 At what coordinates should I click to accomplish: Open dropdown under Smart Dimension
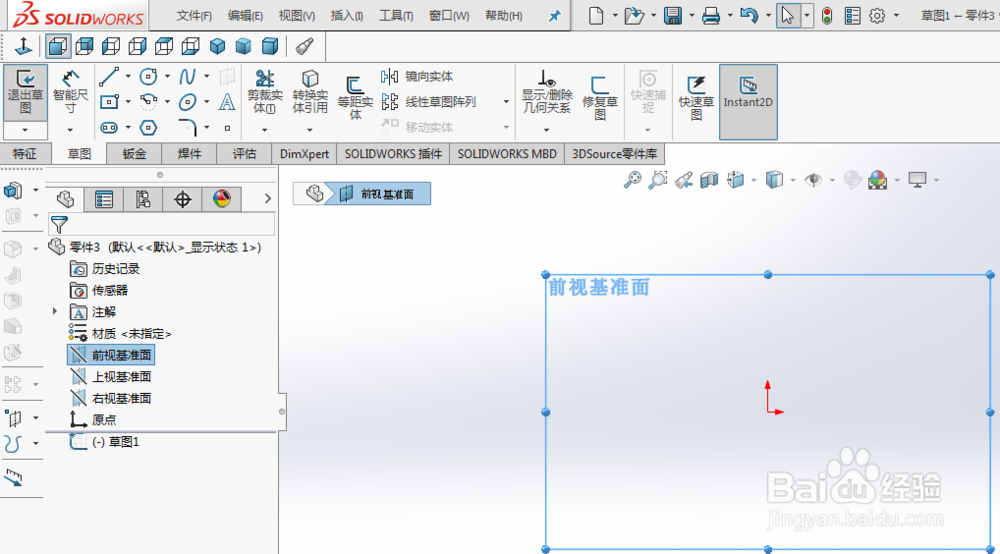point(70,130)
